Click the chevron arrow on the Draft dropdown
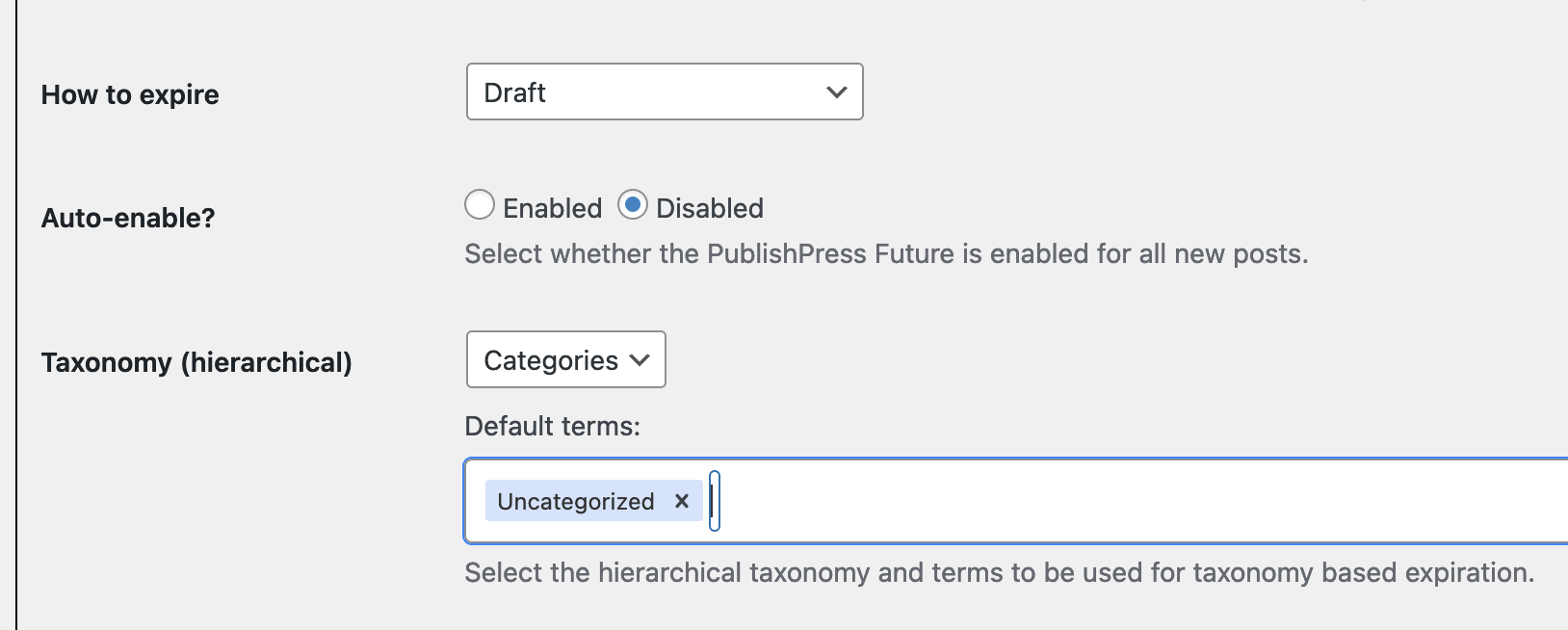Image resolution: width=1568 pixels, height=630 pixels. [x=836, y=92]
